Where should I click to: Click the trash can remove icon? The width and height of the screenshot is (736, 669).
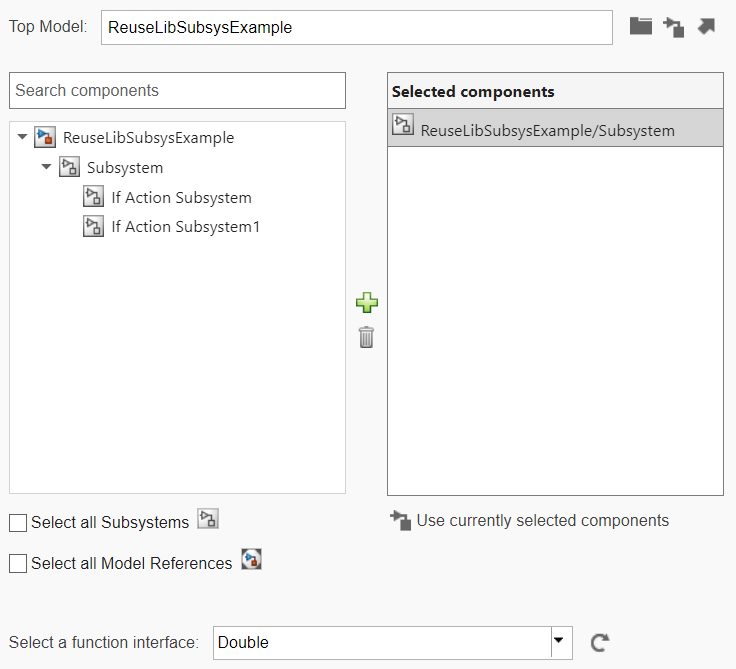click(x=367, y=337)
